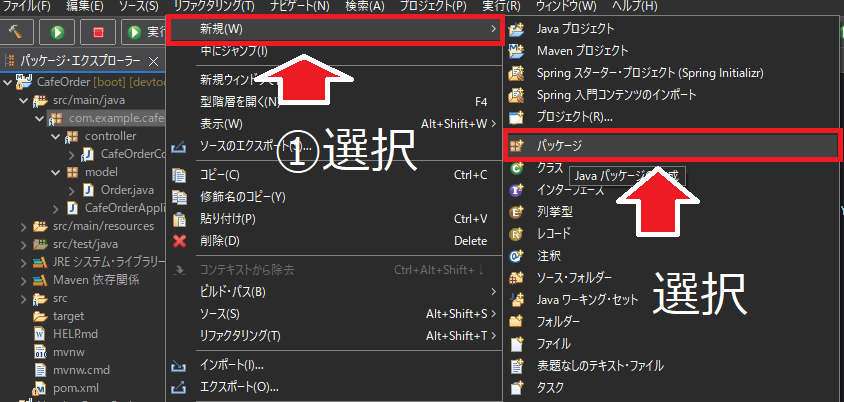Close the パッケージ・エクスプローラー tab
Image resolution: width=844 pixels, height=402 pixels.
(x=154, y=62)
